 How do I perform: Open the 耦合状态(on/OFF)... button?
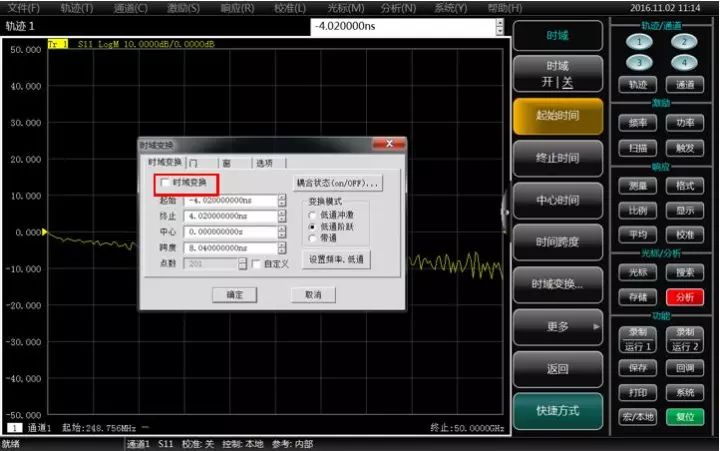(x=338, y=183)
